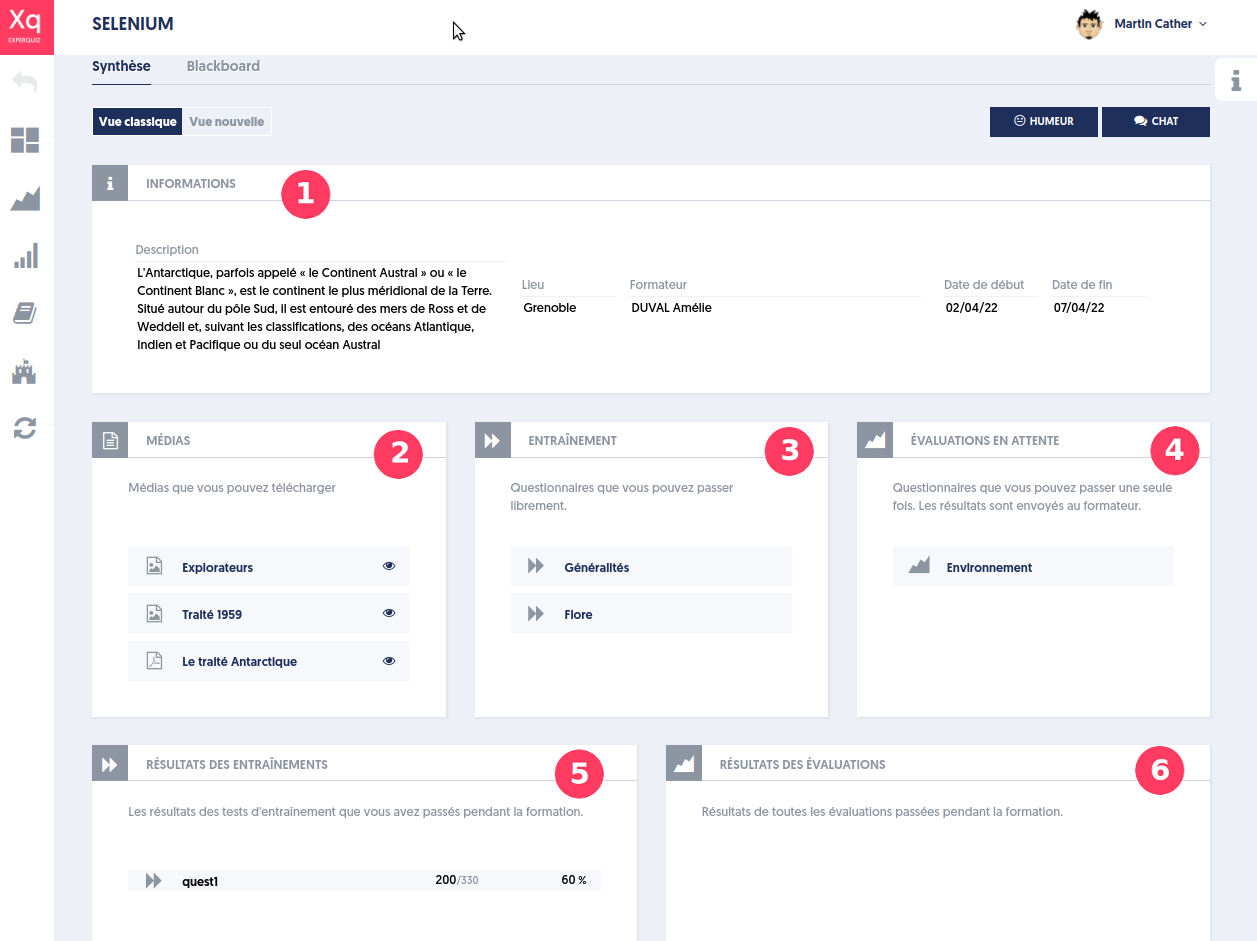Show Le traité Antarctique with the eye toggle
This screenshot has width=1257, height=941.
pyautogui.click(x=388, y=661)
